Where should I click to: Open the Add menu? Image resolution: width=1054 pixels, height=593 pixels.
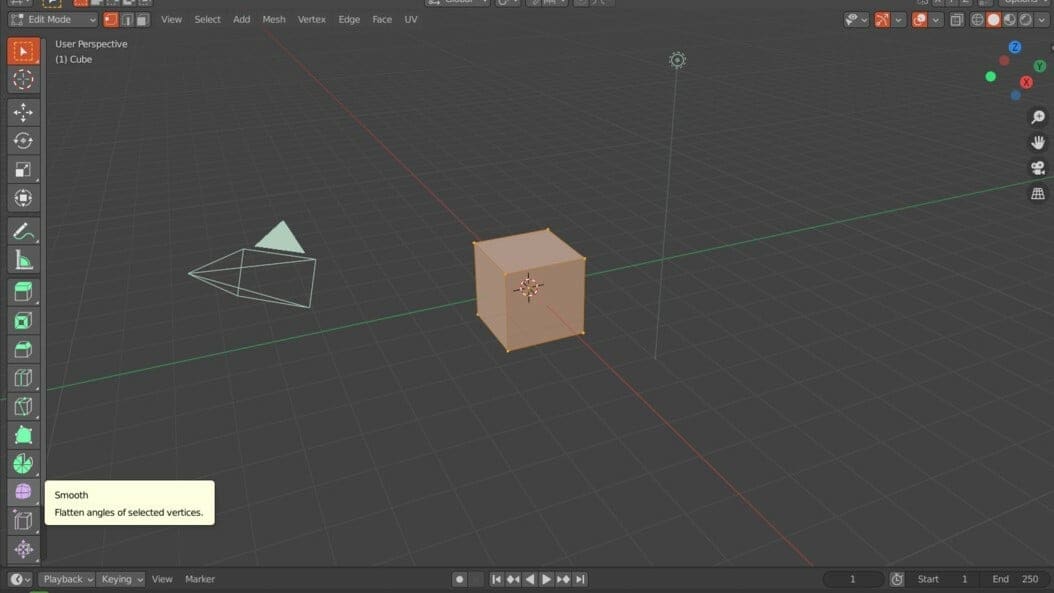pyautogui.click(x=241, y=19)
